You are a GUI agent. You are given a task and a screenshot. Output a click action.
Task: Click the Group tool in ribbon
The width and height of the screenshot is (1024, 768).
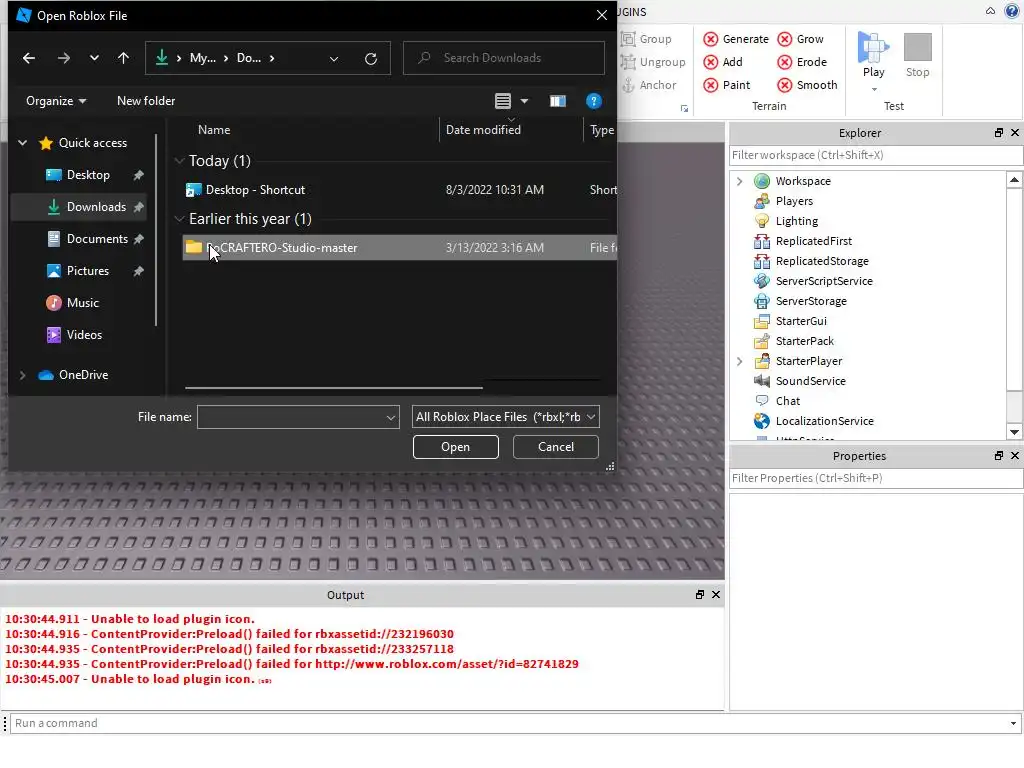(x=647, y=39)
